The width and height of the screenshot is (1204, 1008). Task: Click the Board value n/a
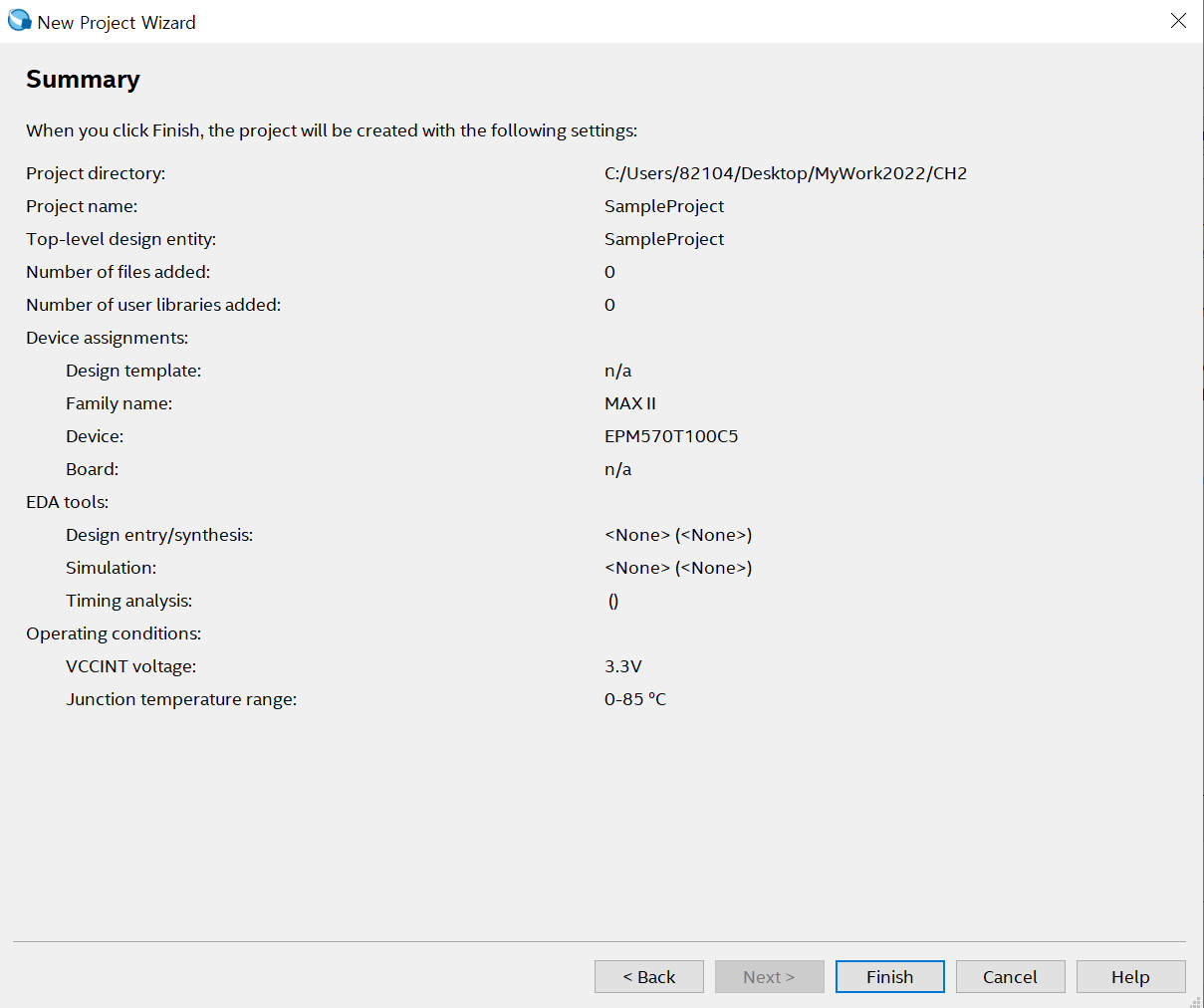click(x=617, y=469)
